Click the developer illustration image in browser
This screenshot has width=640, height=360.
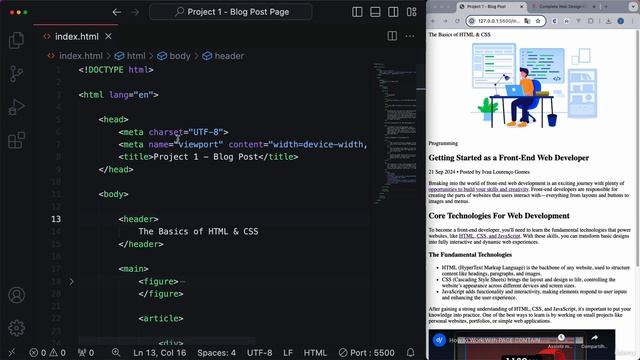tap(533, 85)
